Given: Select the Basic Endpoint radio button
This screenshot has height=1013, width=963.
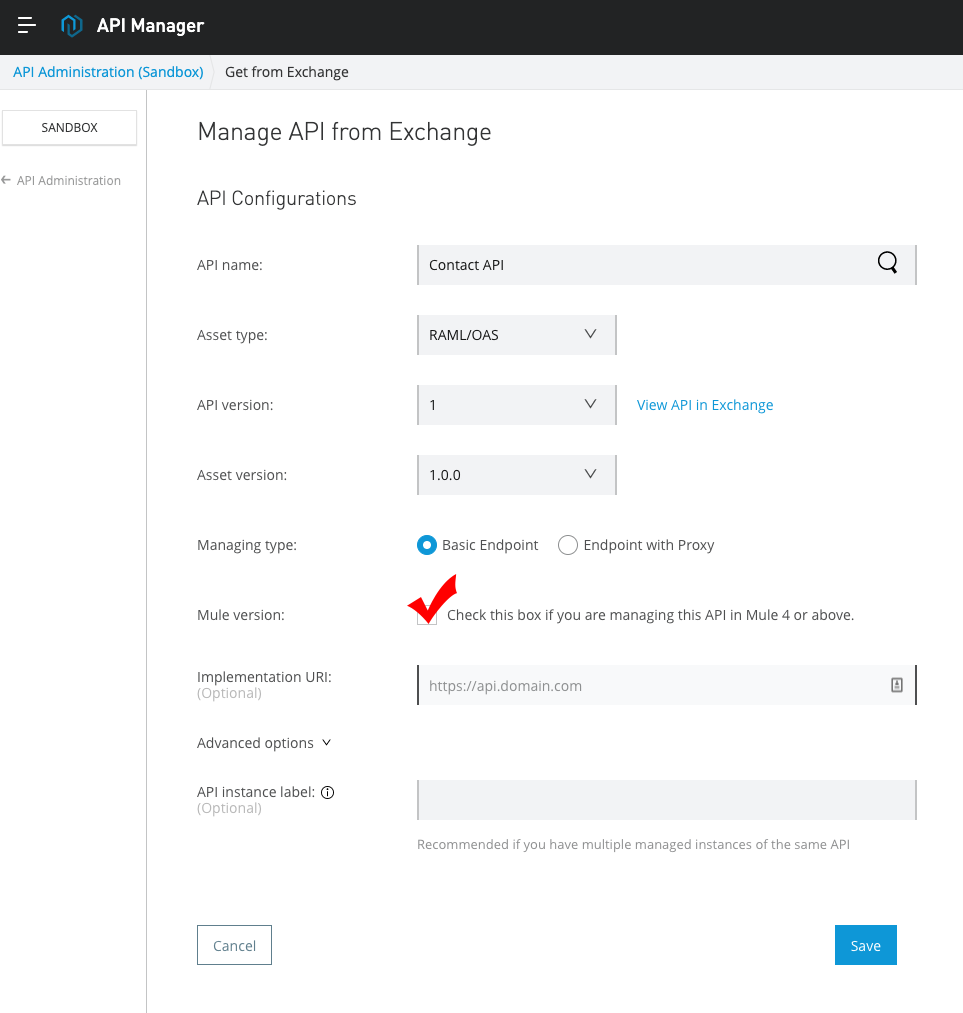Looking at the screenshot, I should pyautogui.click(x=427, y=545).
